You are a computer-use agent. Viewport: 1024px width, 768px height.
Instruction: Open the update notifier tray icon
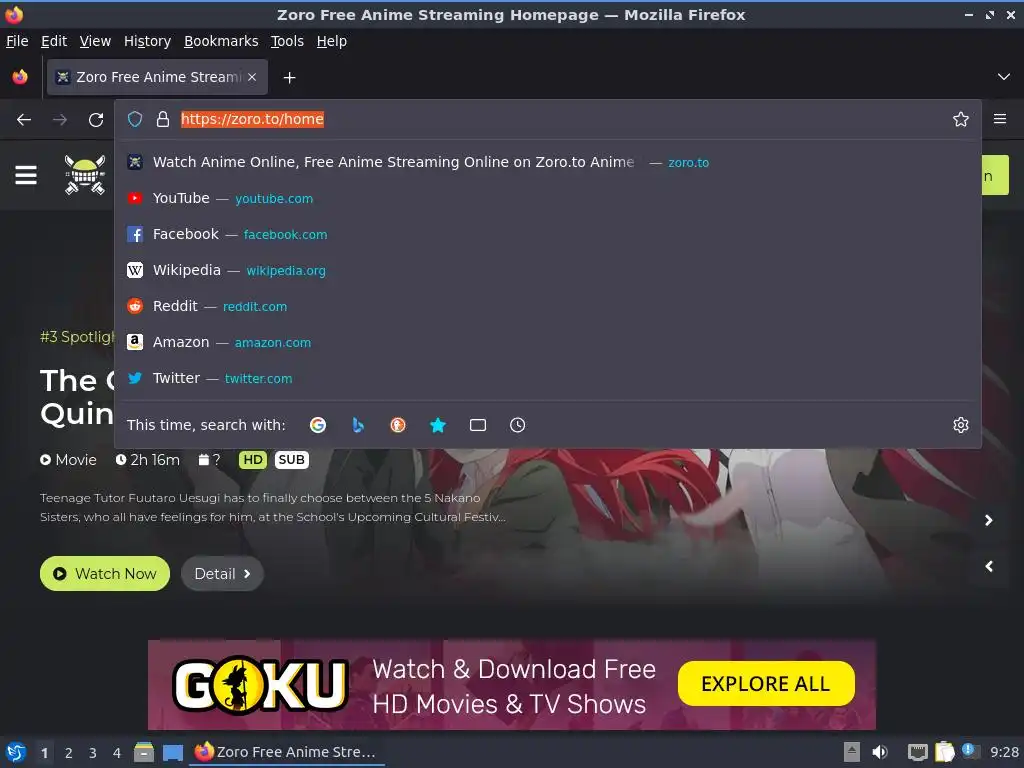point(969,751)
